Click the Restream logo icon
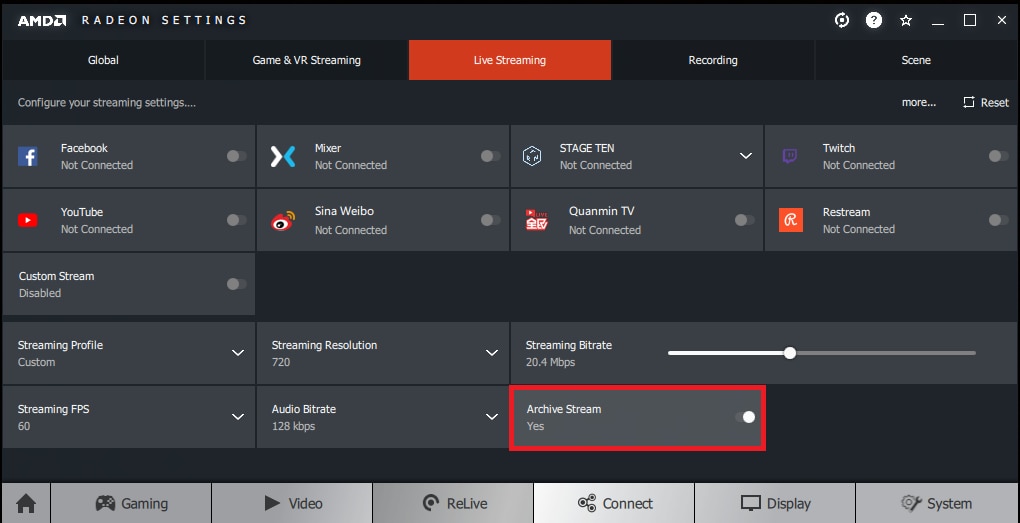This screenshot has height=523, width=1020. pos(790,221)
